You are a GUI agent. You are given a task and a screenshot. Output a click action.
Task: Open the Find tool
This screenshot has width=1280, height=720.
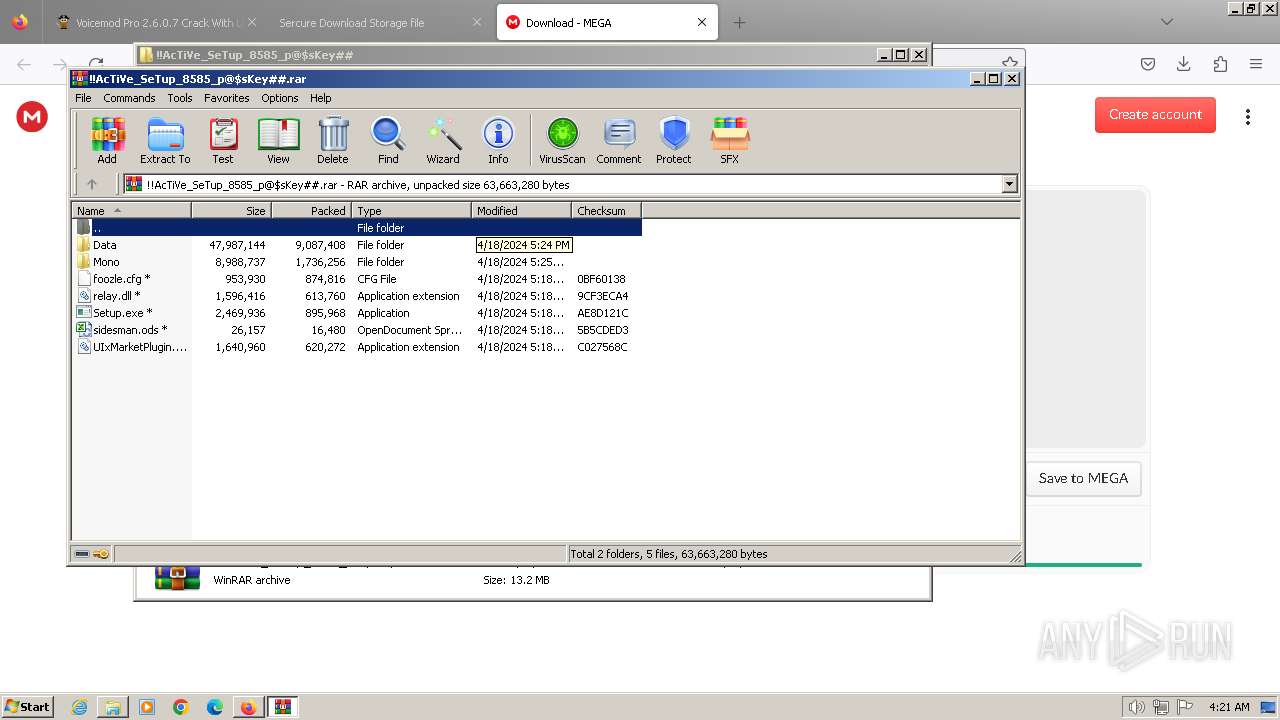pos(388,140)
